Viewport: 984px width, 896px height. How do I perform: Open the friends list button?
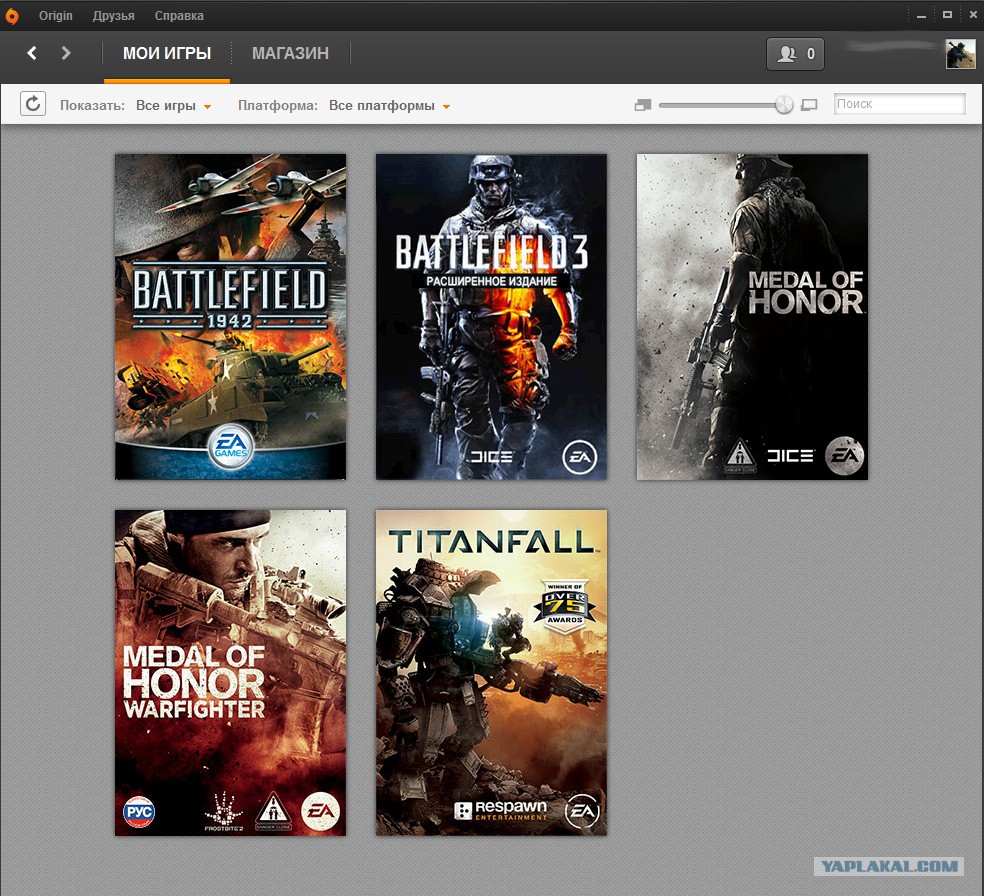tap(795, 54)
